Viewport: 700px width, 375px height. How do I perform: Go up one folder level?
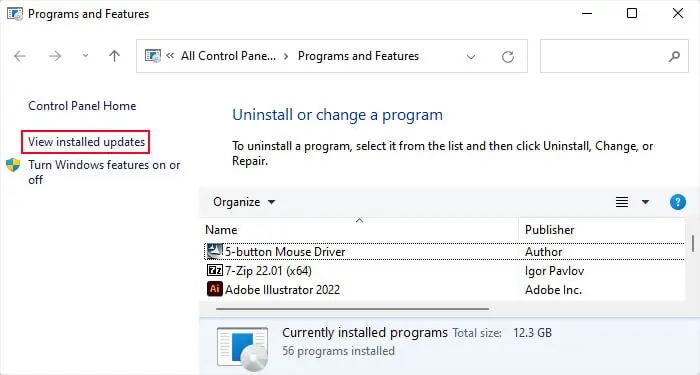pos(114,56)
